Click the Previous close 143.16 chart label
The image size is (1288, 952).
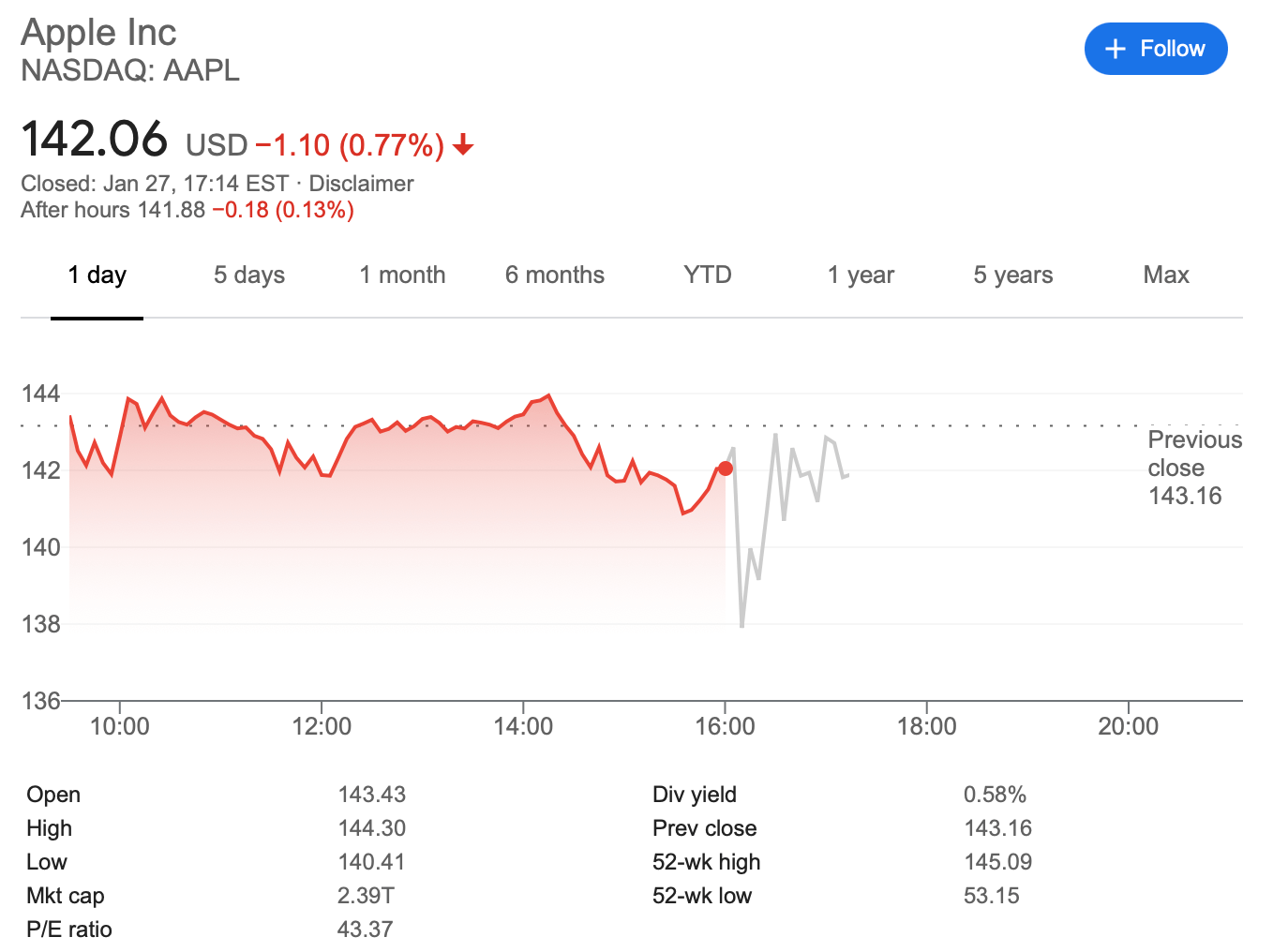(1193, 468)
